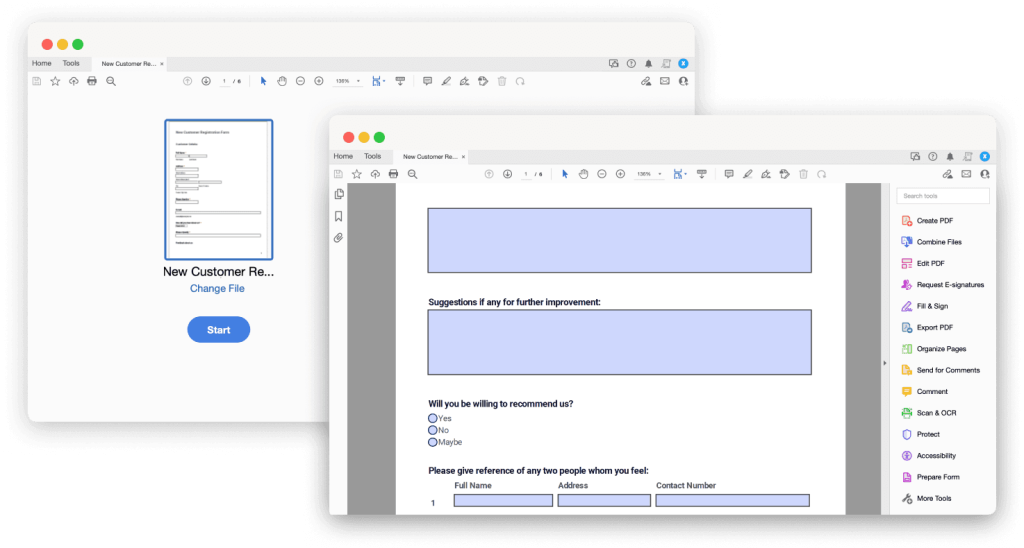
Task: Click the Full Name field in row 1
Action: click(x=504, y=500)
